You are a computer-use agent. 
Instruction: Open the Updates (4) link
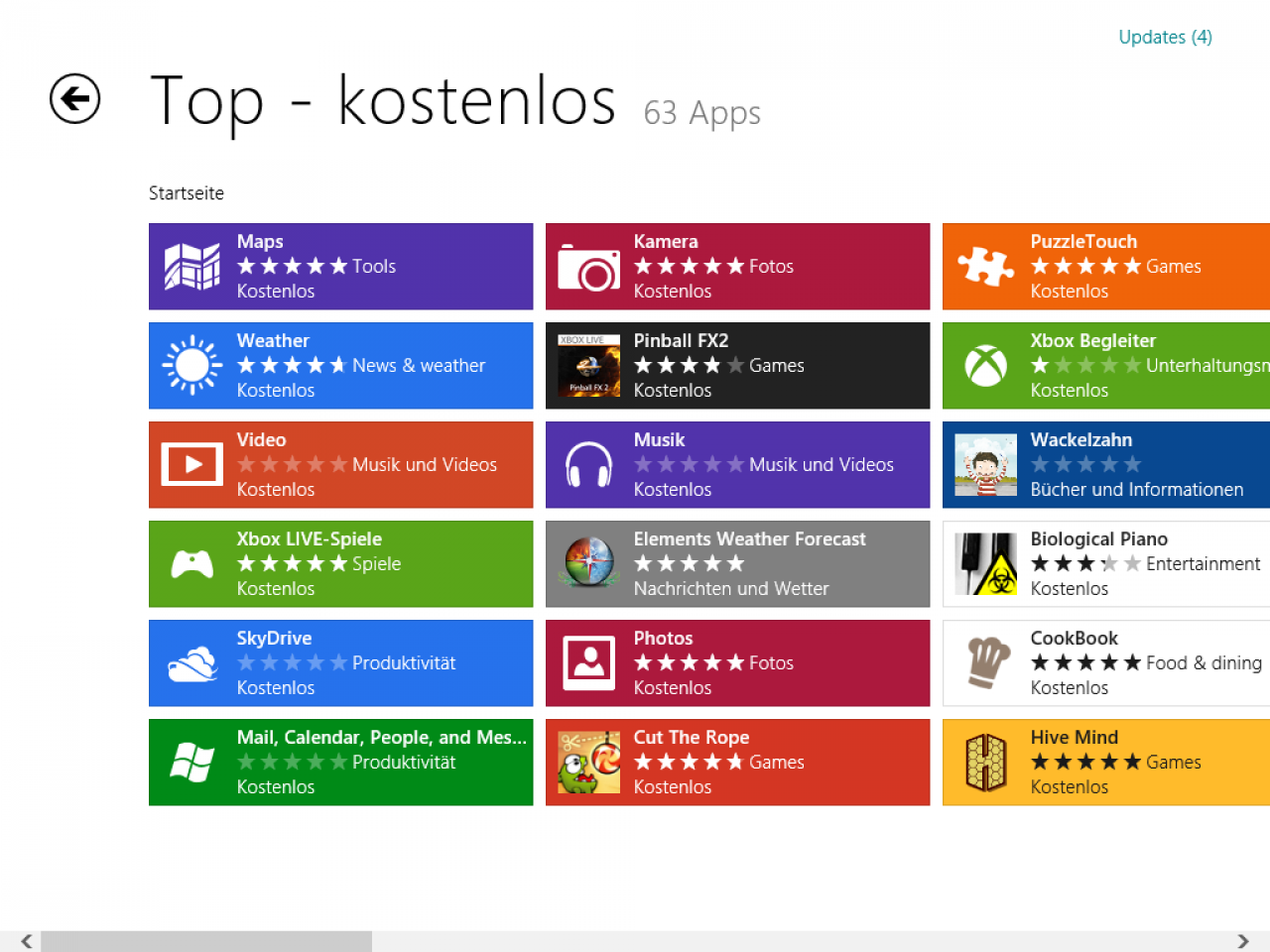pos(1165,37)
